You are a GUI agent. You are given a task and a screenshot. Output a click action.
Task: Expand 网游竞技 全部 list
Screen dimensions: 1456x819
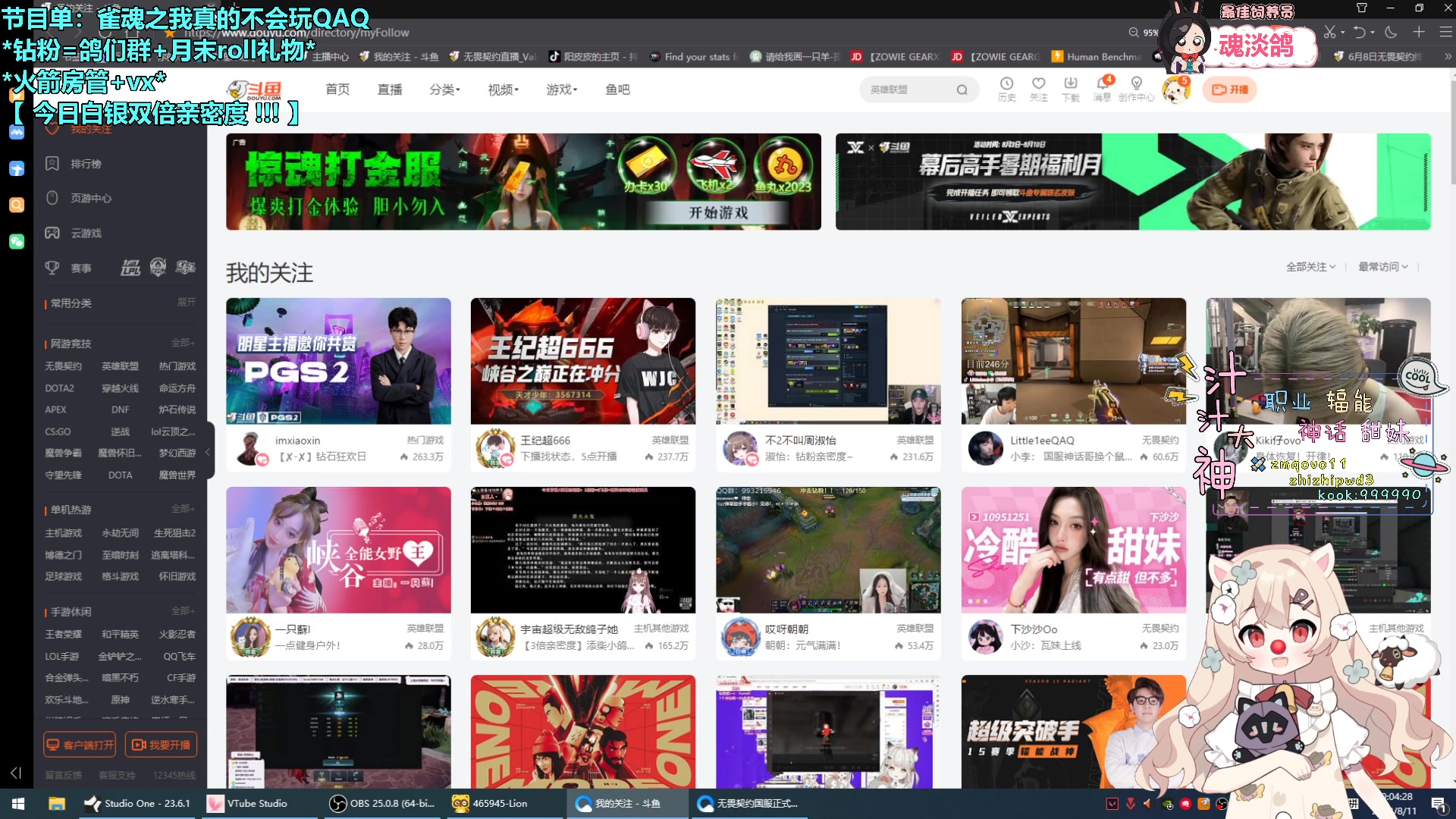tap(183, 343)
